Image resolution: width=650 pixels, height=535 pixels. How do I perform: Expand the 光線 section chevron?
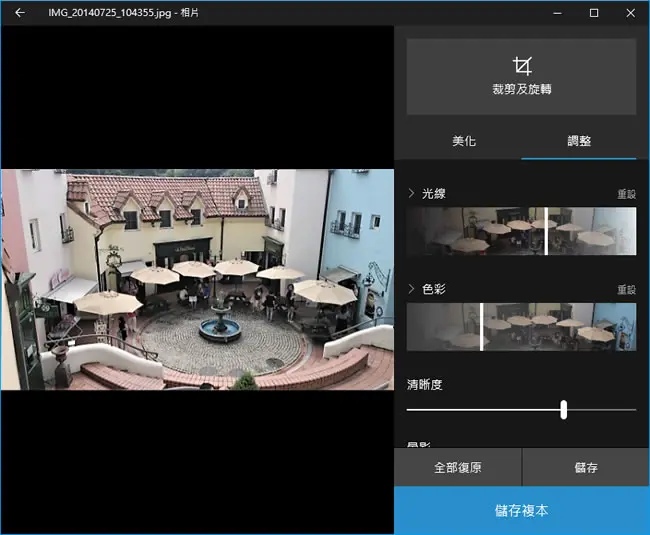(x=411, y=193)
